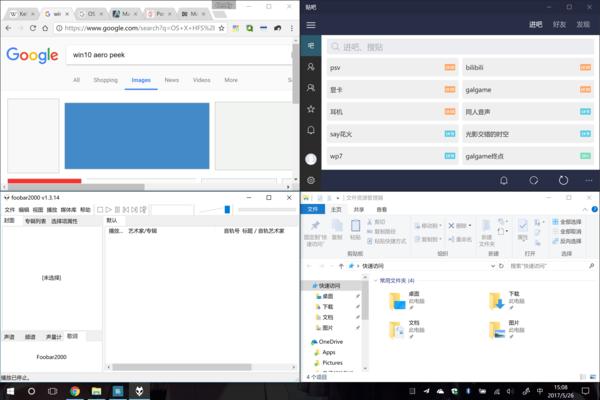Go up one level in File Explorer
Viewport: 600px width, 400px height.
[341, 266]
